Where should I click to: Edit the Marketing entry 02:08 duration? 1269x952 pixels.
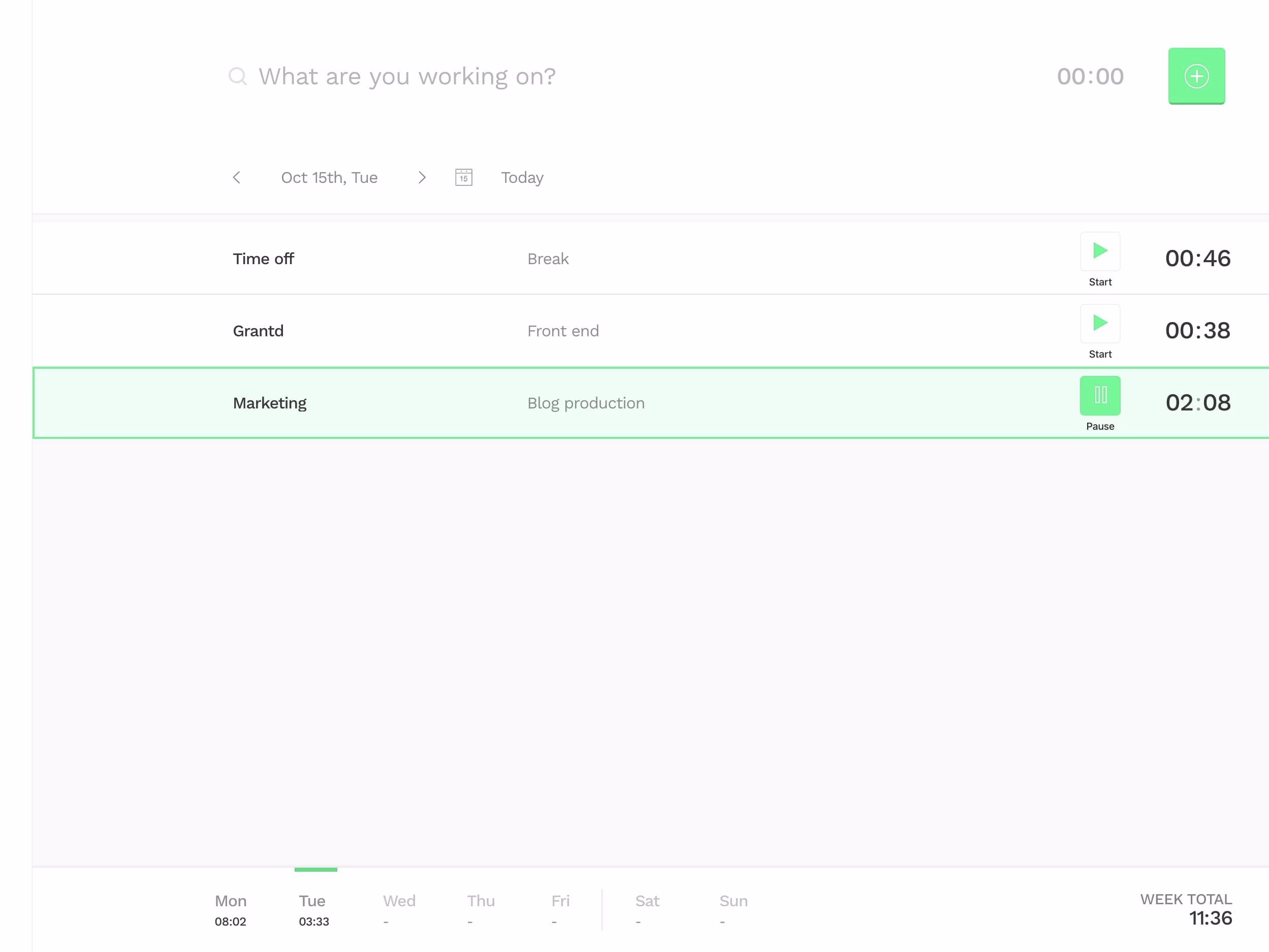(x=1198, y=403)
